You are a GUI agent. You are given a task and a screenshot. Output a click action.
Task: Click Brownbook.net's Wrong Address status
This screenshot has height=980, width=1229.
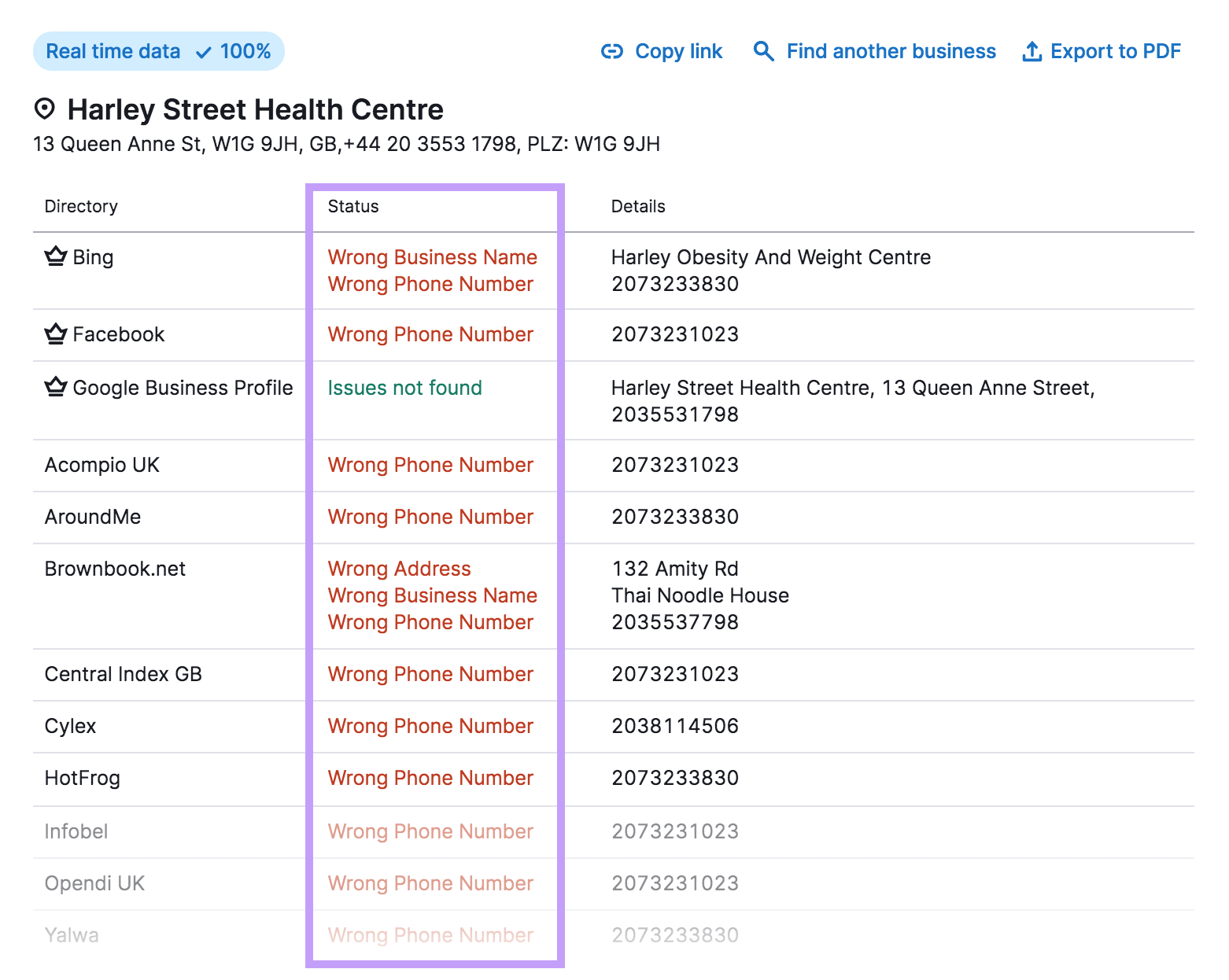pyautogui.click(x=399, y=569)
